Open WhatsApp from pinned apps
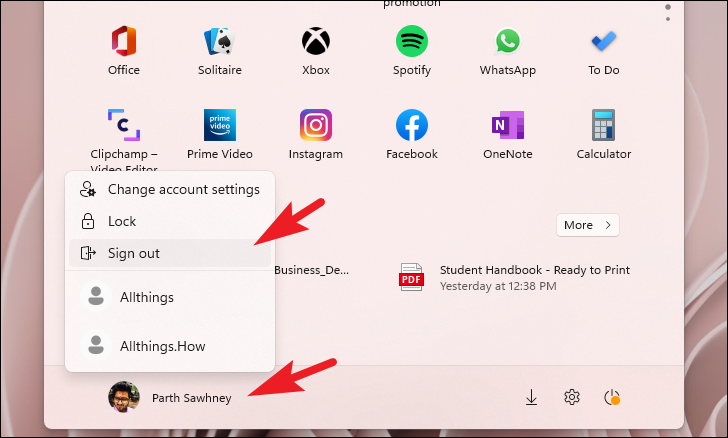The image size is (728, 438). point(507,50)
